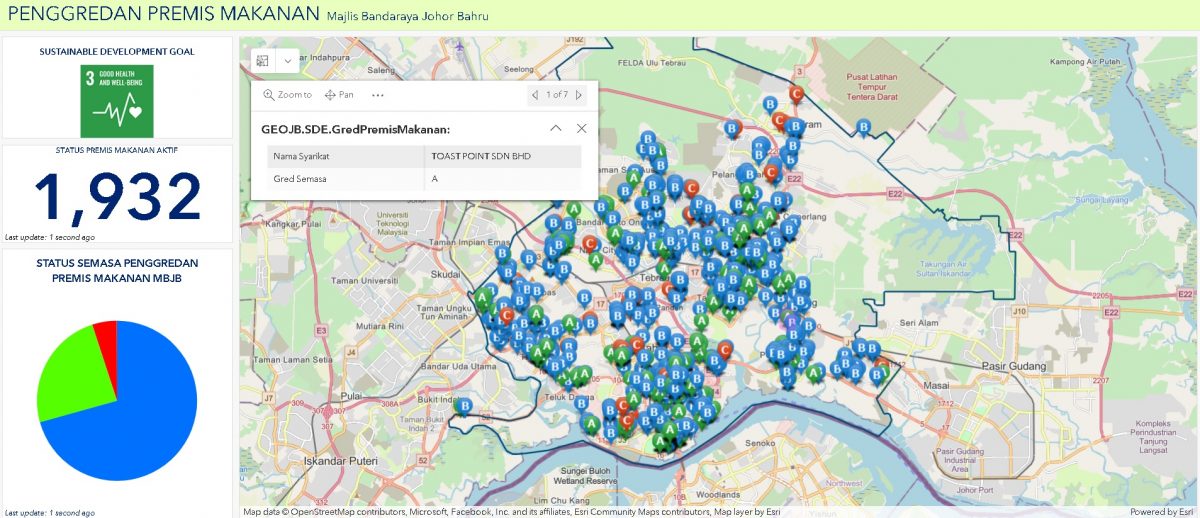
Task: Click the B marker beside Teluk Danga label
Action: click(582, 403)
